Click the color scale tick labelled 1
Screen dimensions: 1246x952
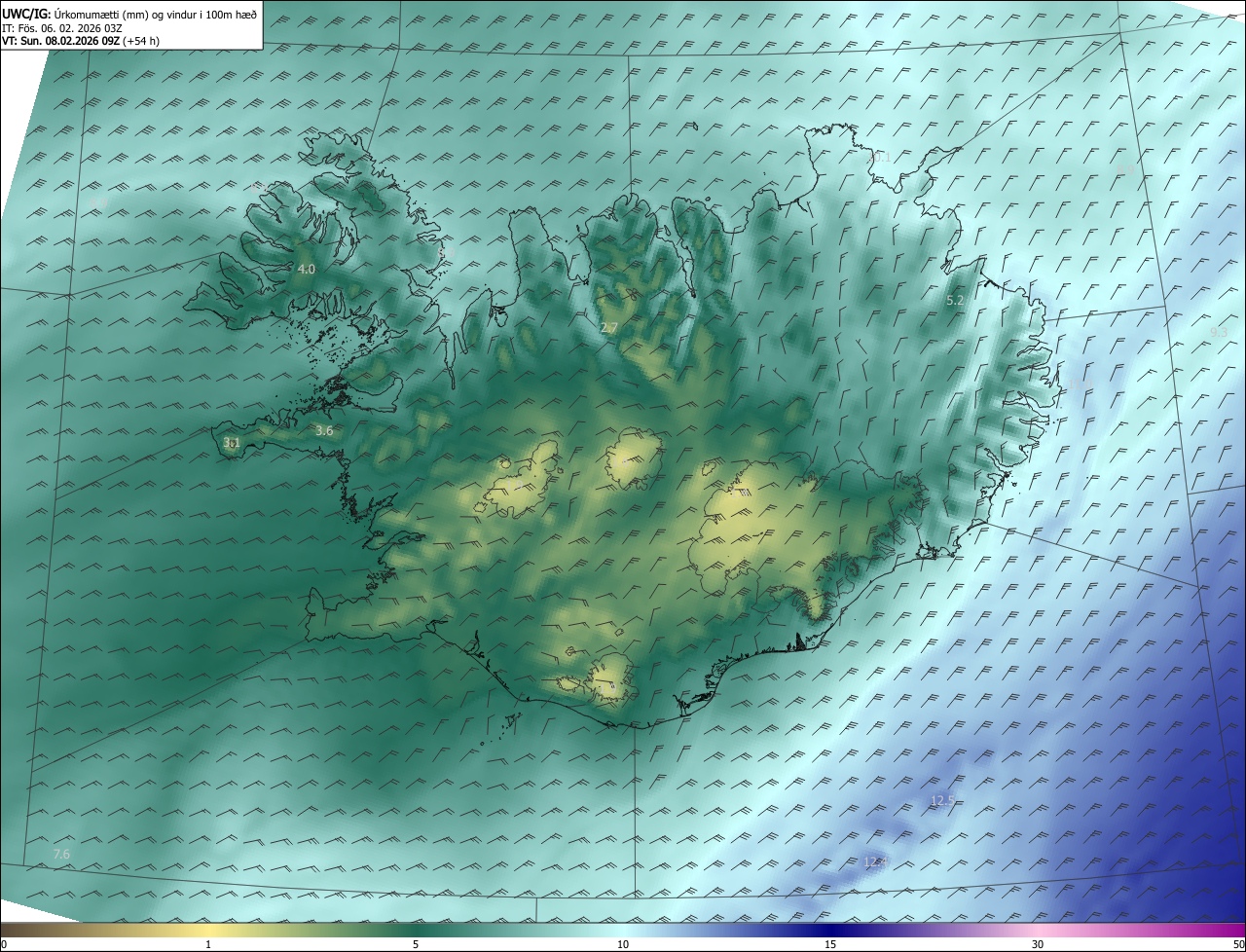208,944
